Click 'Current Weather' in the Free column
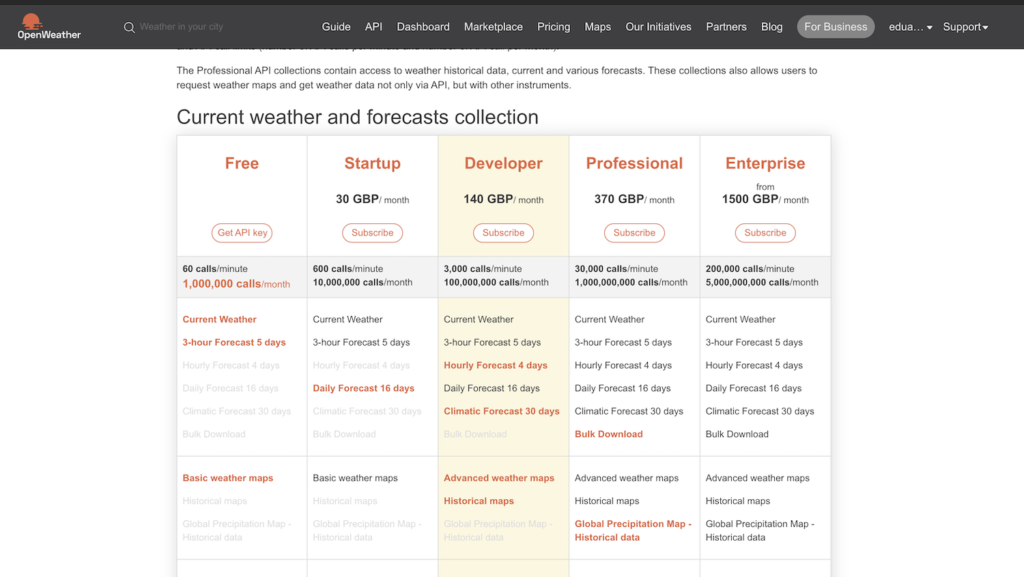 [x=219, y=319]
